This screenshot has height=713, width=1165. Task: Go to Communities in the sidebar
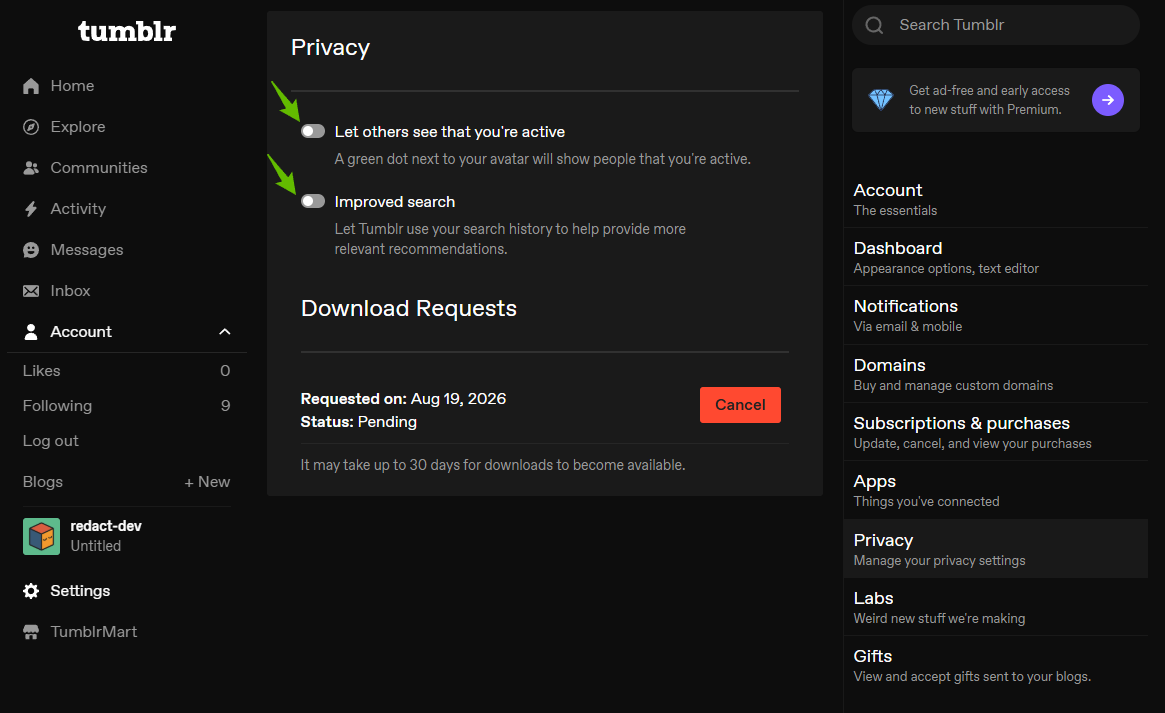point(99,168)
